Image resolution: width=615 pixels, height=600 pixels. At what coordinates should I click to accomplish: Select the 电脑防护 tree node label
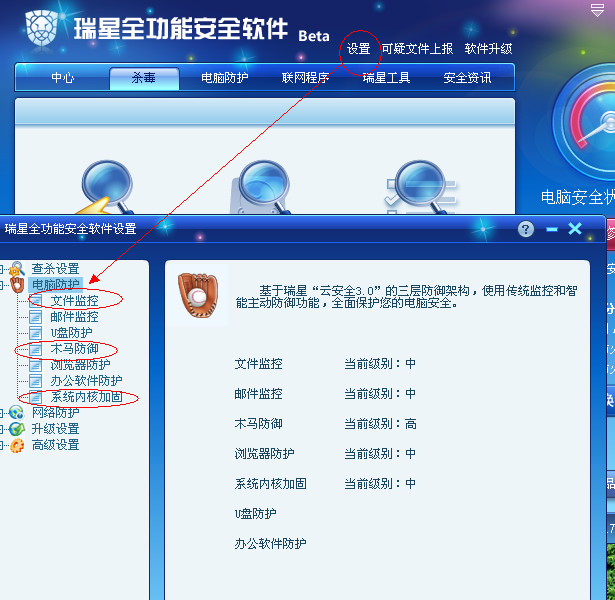[x=55, y=285]
